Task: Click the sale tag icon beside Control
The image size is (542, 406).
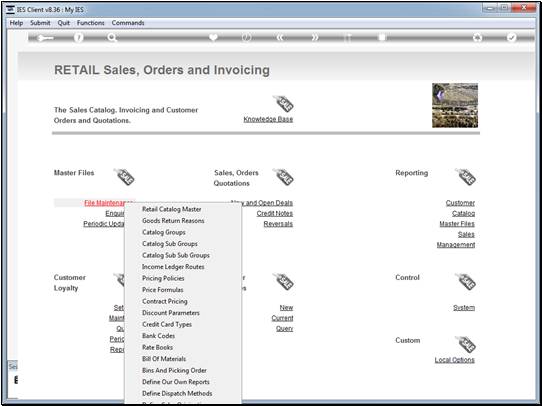Action: pos(466,281)
